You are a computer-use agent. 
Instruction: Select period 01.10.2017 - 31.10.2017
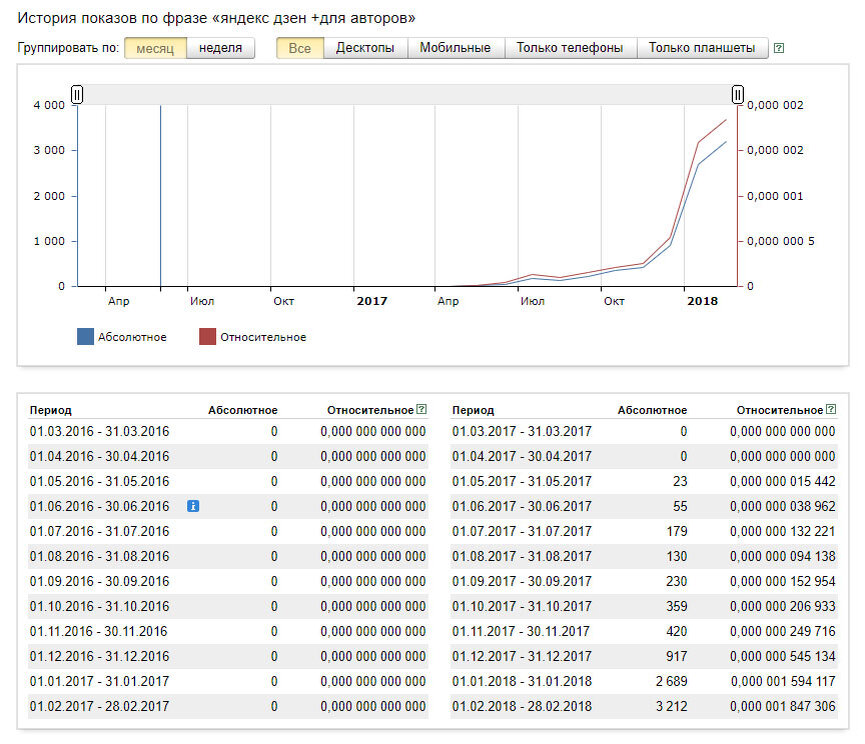(x=522, y=606)
